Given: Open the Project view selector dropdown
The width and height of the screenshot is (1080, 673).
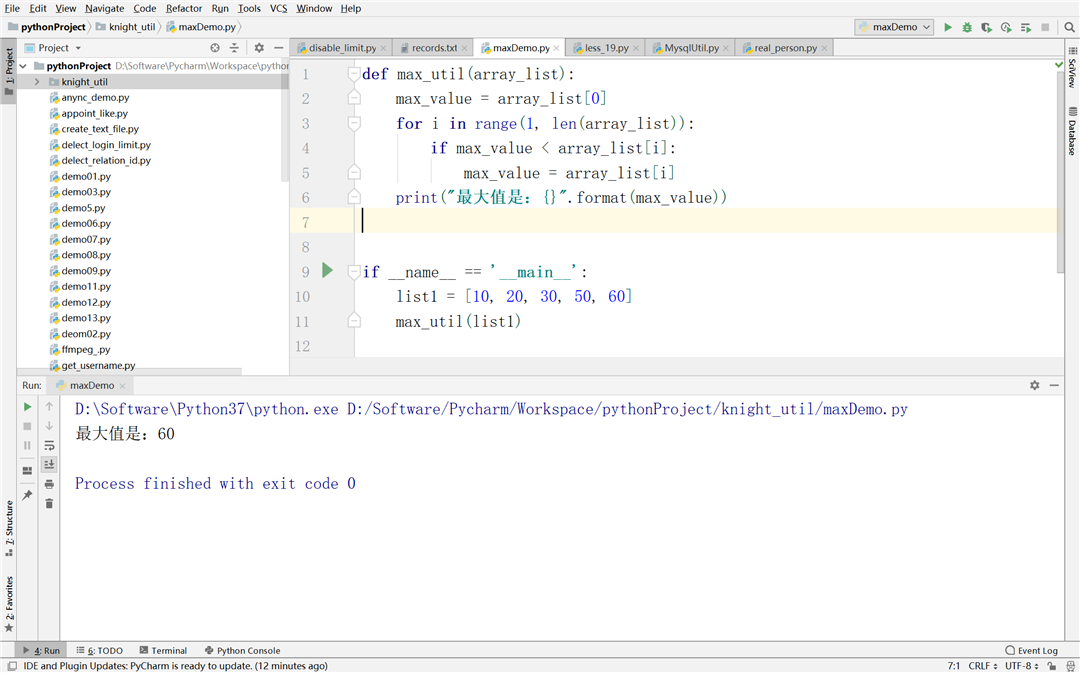Looking at the screenshot, I should (54, 48).
